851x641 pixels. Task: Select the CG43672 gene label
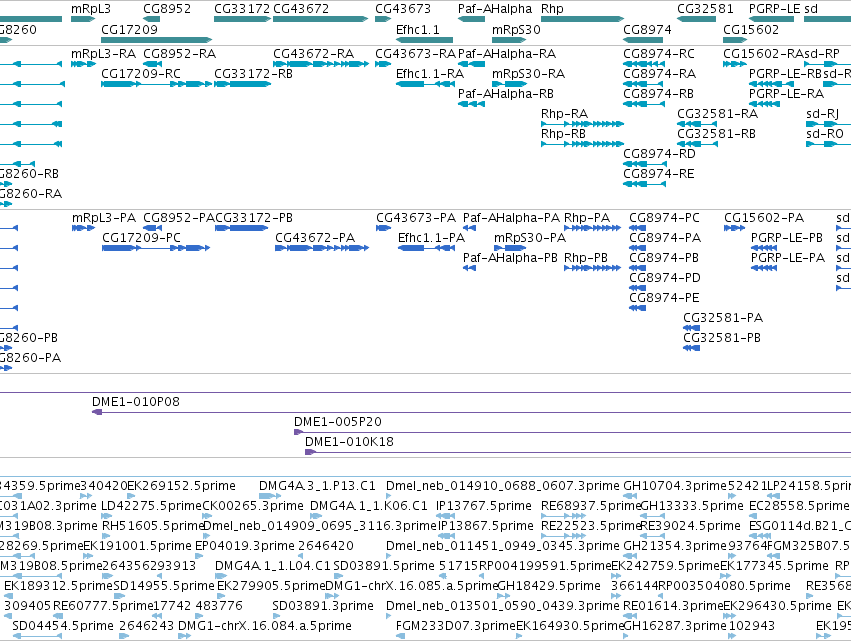coord(301,9)
